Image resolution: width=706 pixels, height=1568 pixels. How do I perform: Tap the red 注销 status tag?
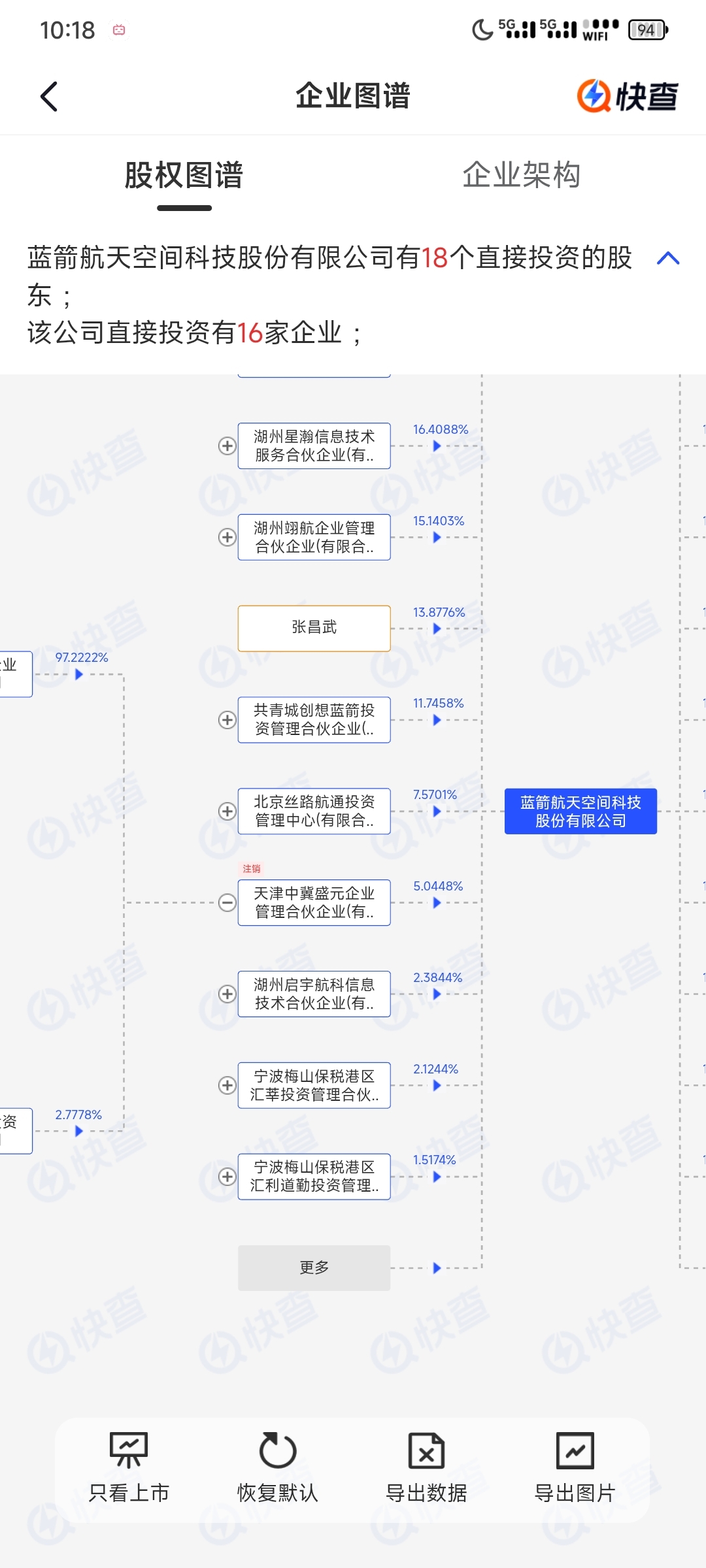(x=252, y=868)
